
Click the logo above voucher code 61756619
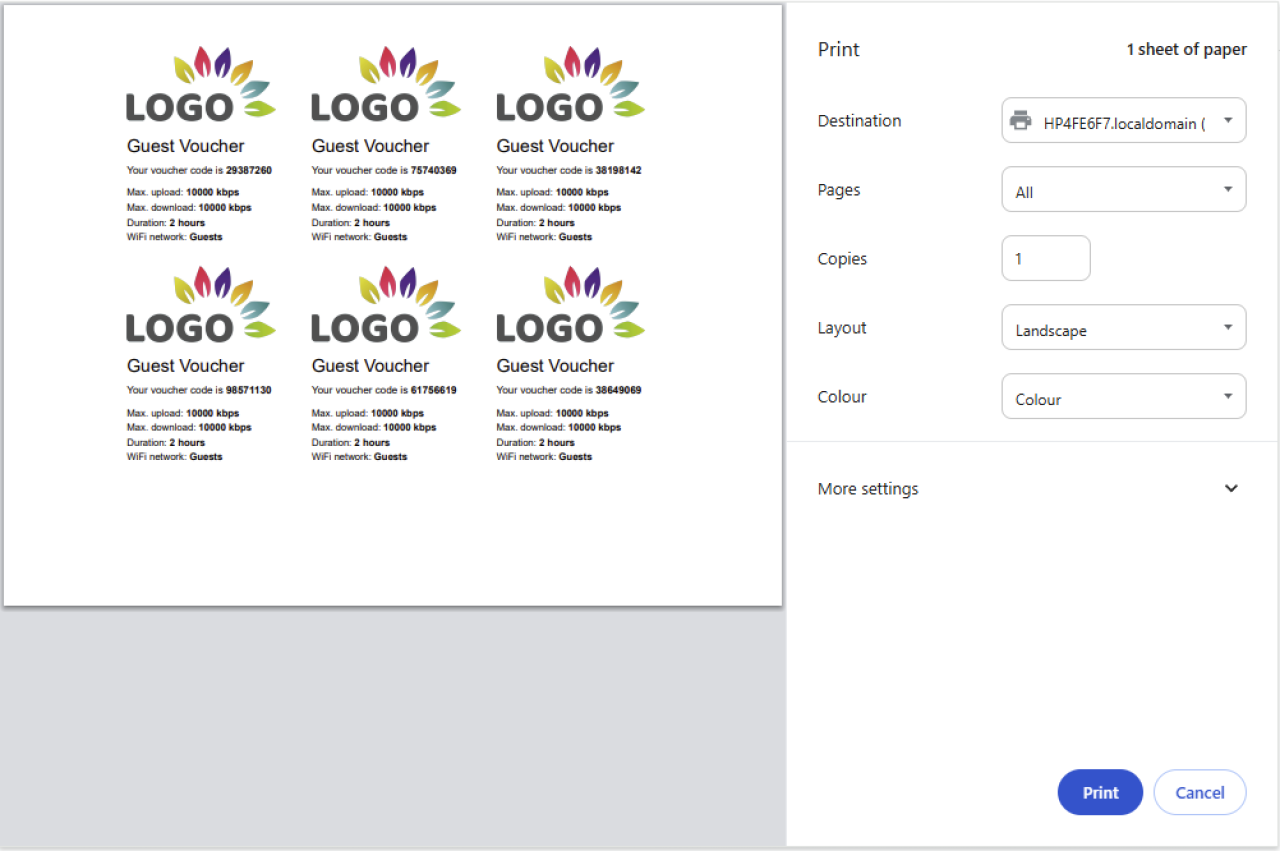tap(385, 306)
